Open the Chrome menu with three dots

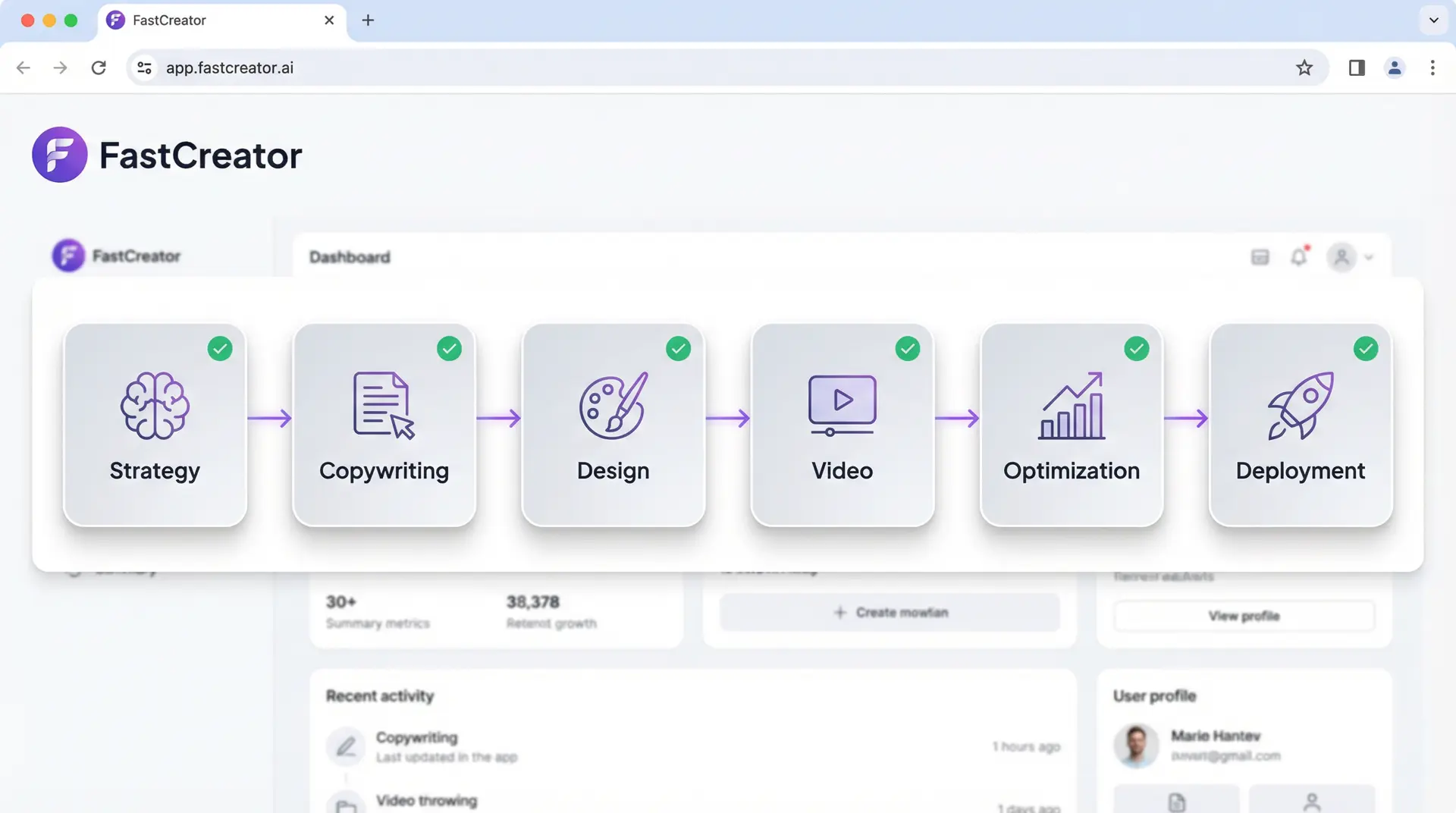tap(1432, 67)
